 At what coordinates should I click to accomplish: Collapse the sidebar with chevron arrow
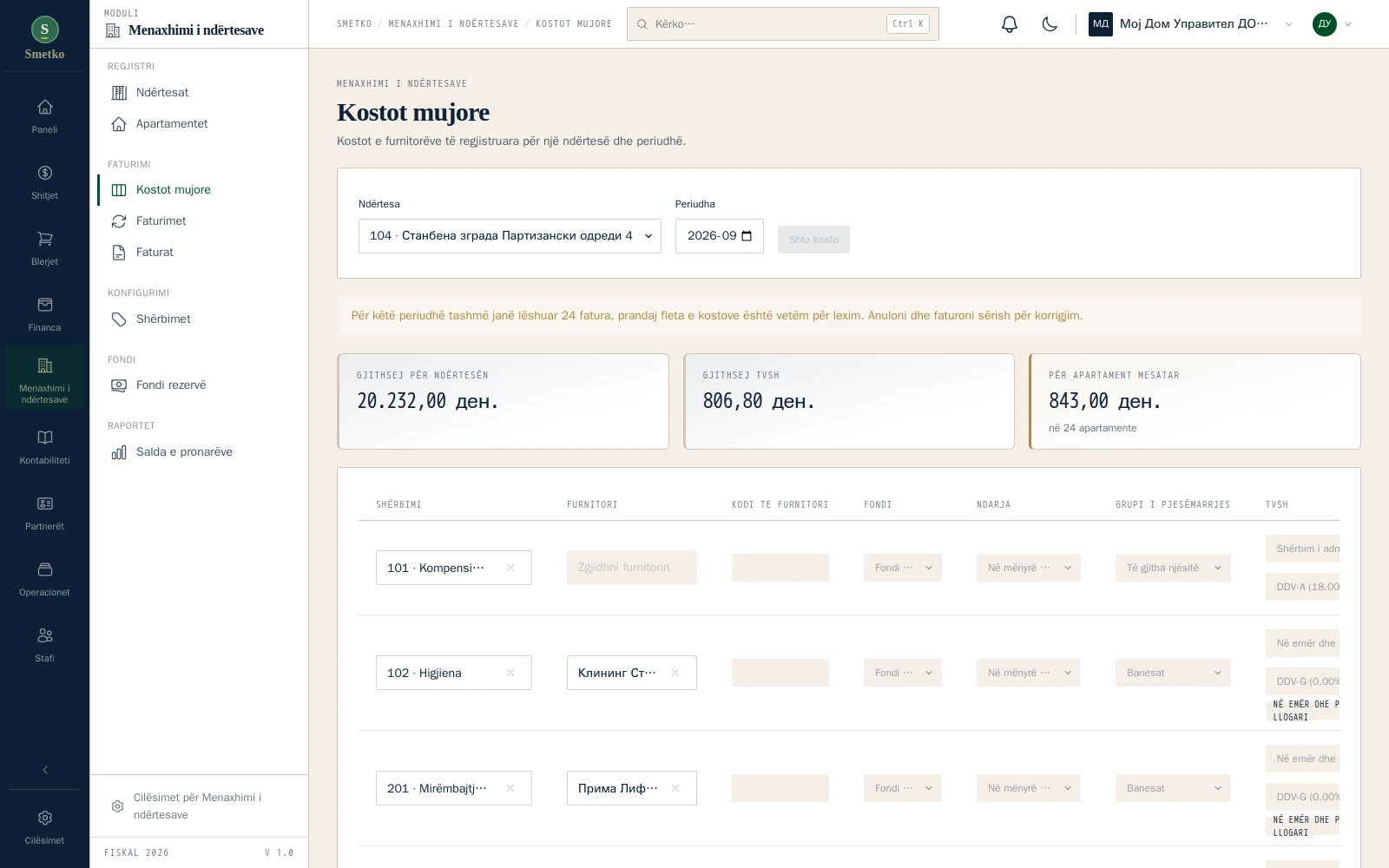click(45, 770)
